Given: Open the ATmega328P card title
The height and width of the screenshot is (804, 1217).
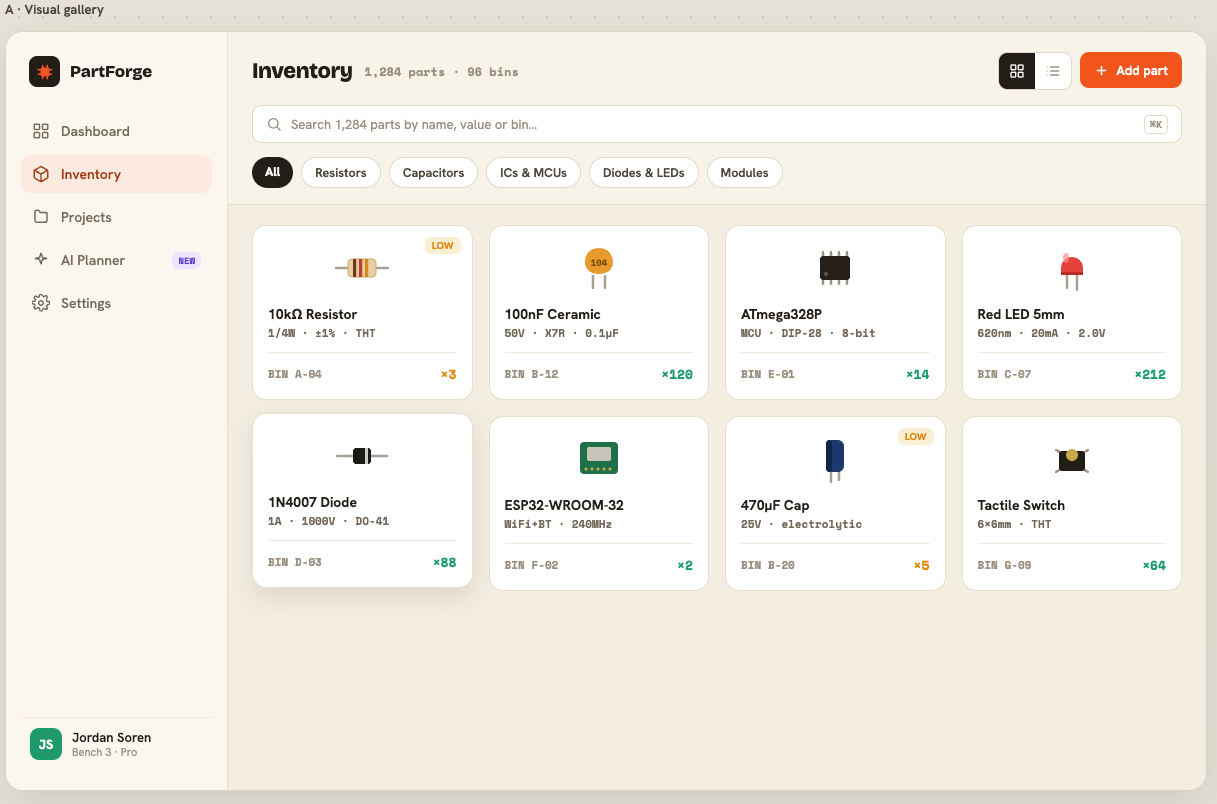Looking at the screenshot, I should pyautogui.click(x=781, y=314).
